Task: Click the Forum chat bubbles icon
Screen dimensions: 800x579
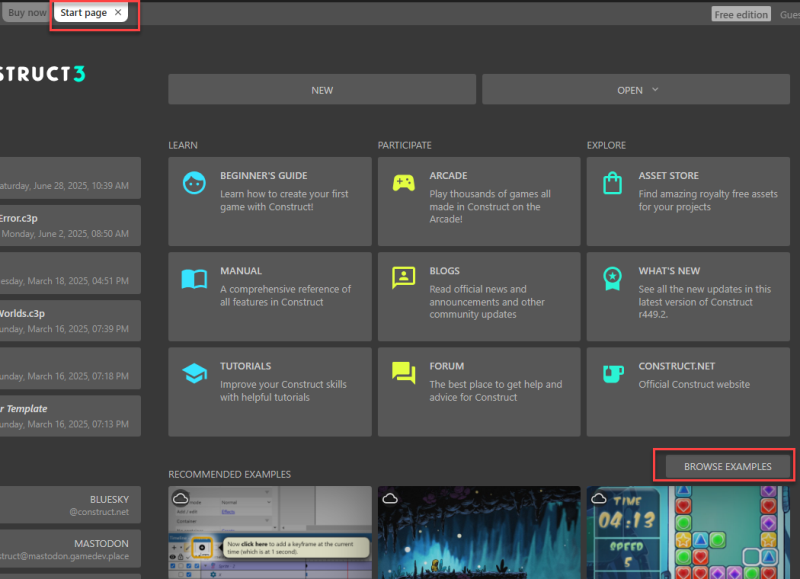Action: pos(404,373)
